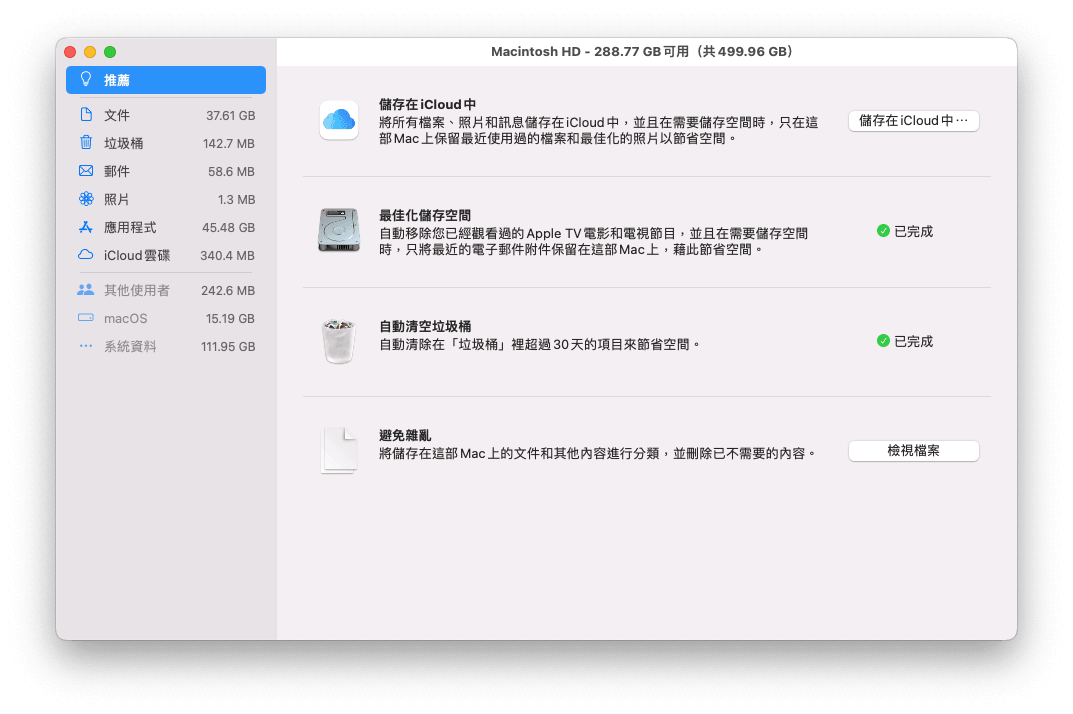
Task: Select the iCloud雲碟 cloud icon in sidebar
Action: tap(86, 255)
